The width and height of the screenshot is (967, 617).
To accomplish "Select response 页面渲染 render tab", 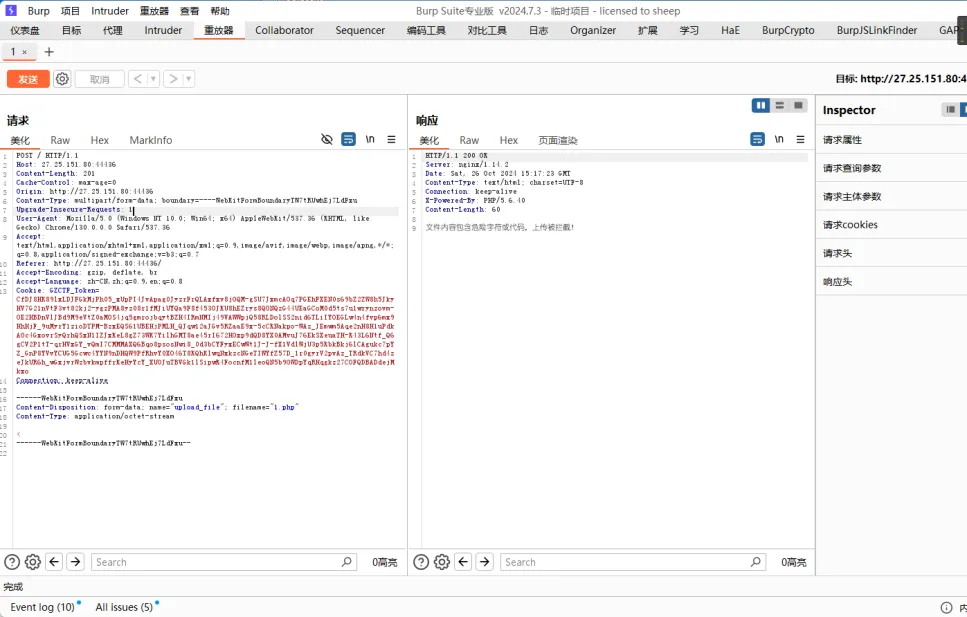I will (x=558, y=141).
